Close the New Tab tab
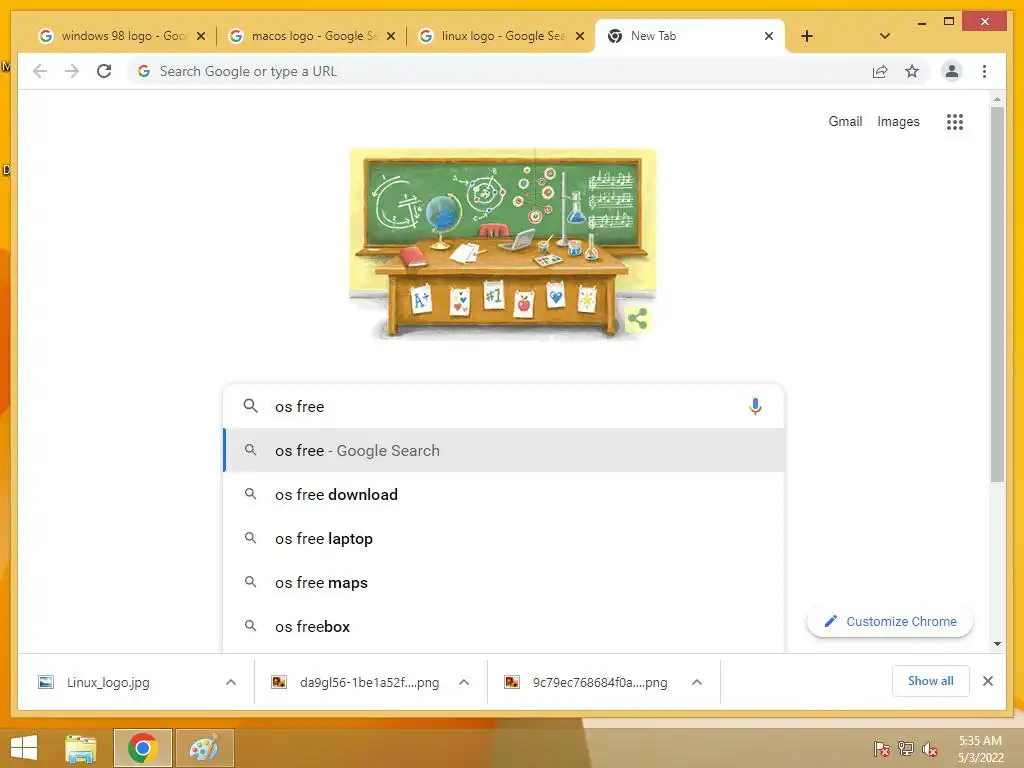 point(769,36)
